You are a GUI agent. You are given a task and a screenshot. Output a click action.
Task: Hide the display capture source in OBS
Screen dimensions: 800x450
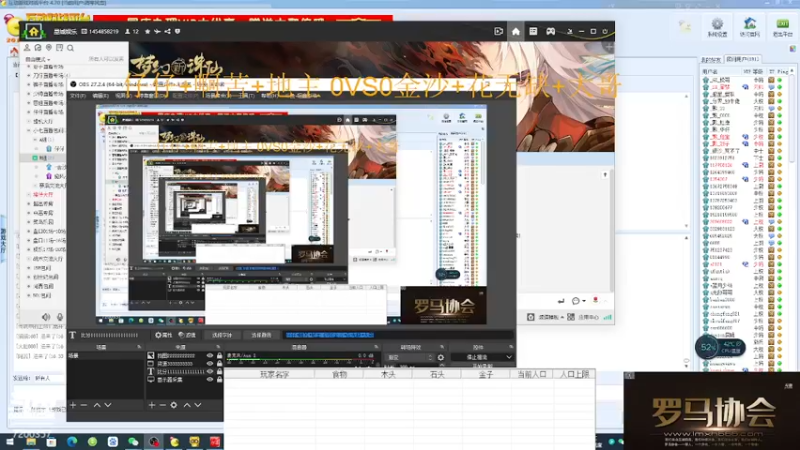[210, 380]
